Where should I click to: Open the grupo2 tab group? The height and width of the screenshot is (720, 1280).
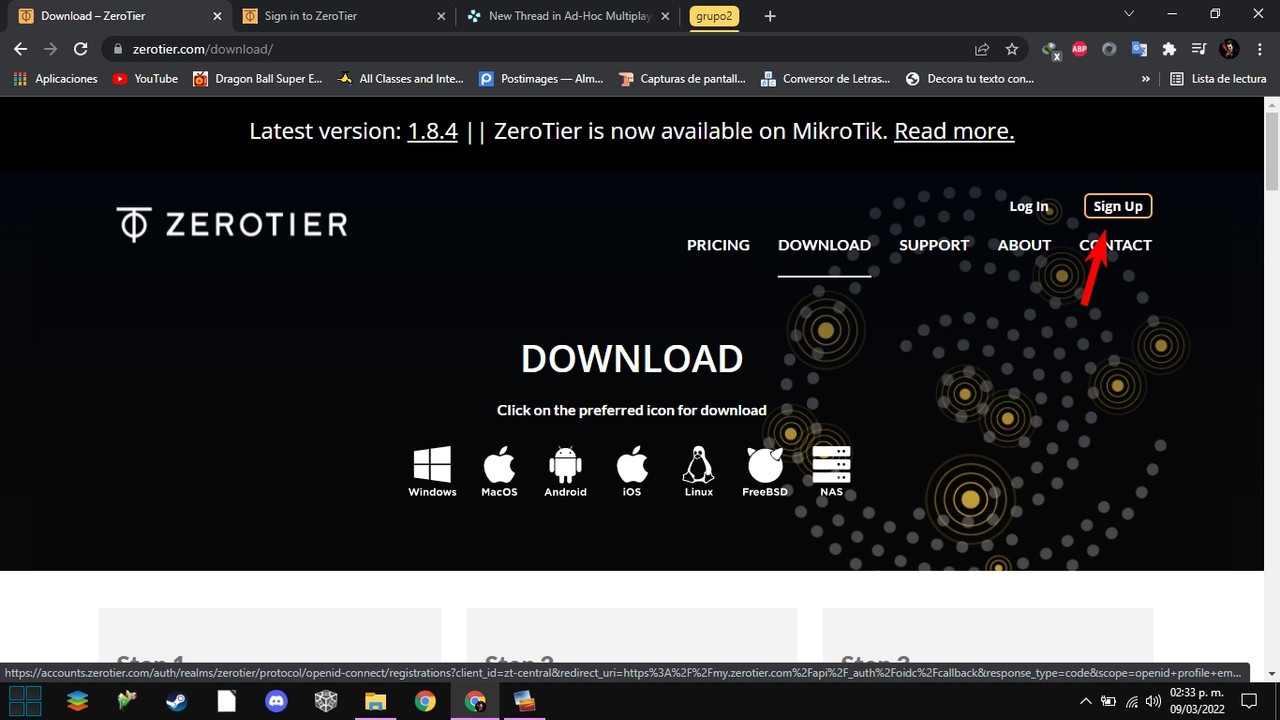click(x=714, y=16)
